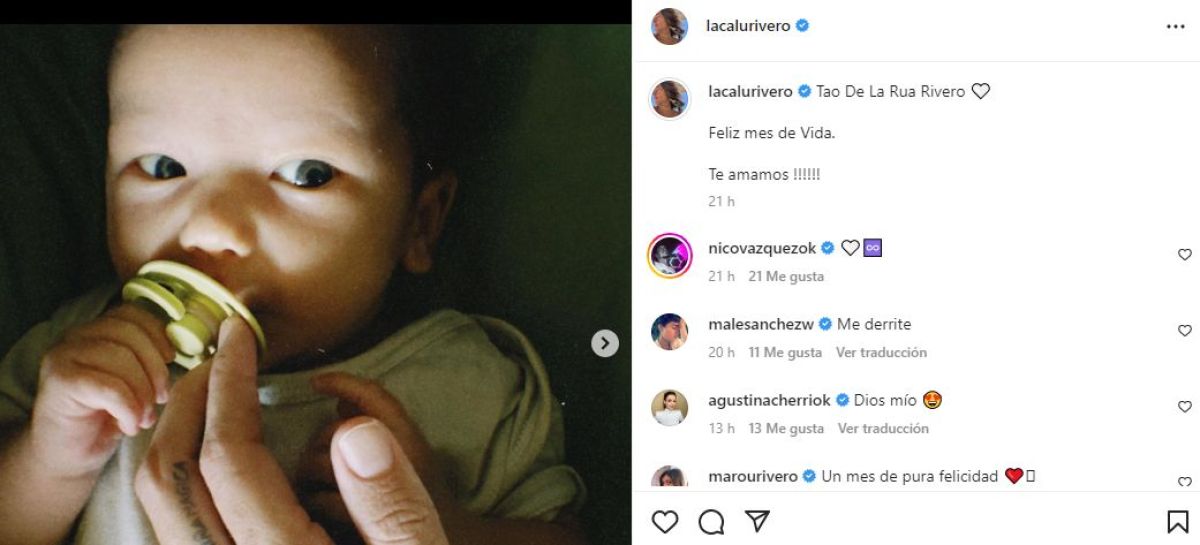
Task: Like the post with the heart icon
Action: tap(665, 521)
